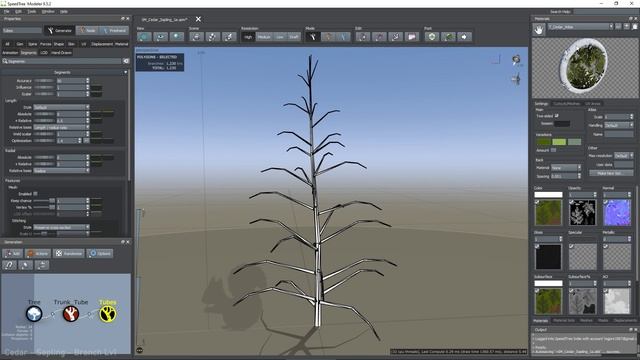Screen dimensions: 640x360
Task: Click the second Scene toolbar icon
Action: pos(213,37)
